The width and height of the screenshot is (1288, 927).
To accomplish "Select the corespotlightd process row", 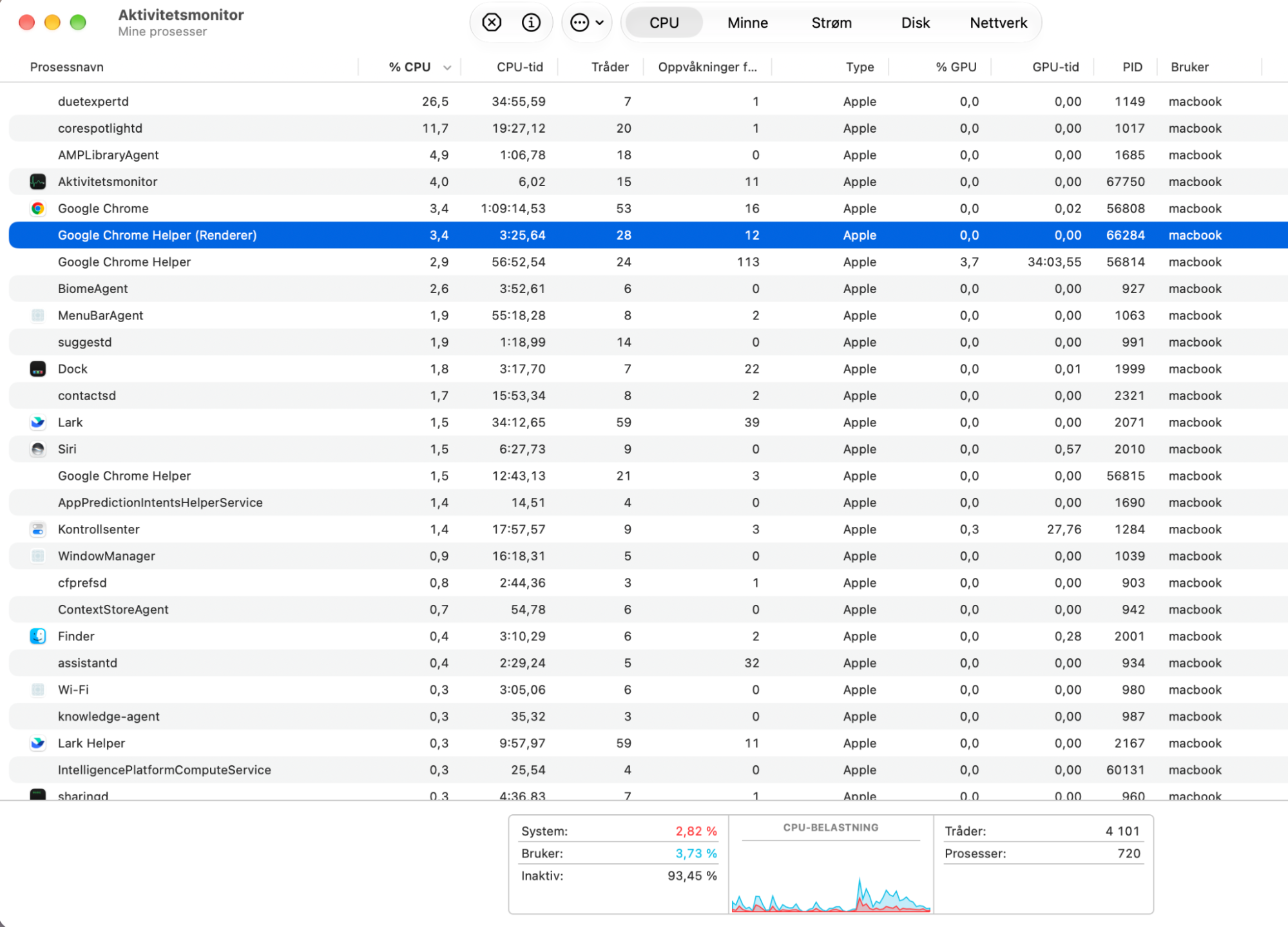I will pyautogui.click(x=648, y=128).
